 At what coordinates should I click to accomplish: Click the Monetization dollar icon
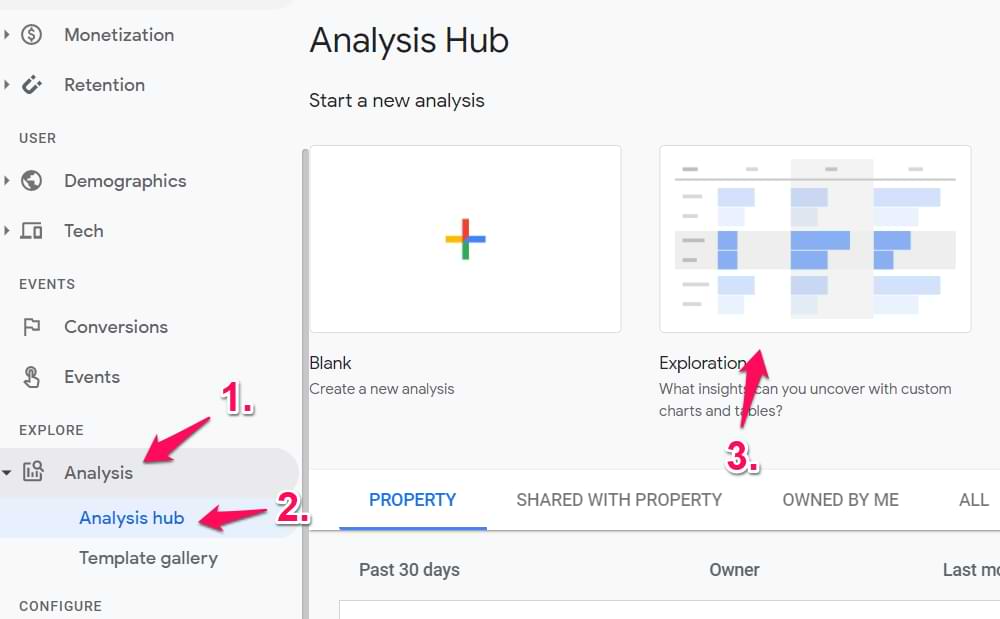[x=31, y=34]
